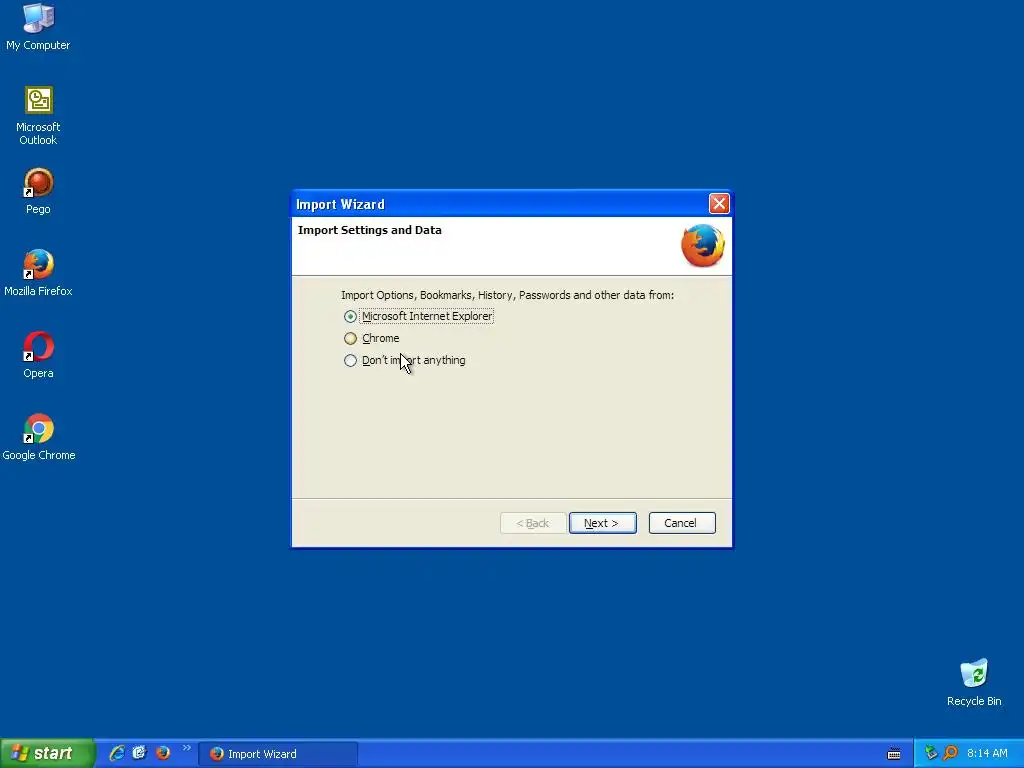
Task: Open My Computer desktop icon
Action: point(38,27)
